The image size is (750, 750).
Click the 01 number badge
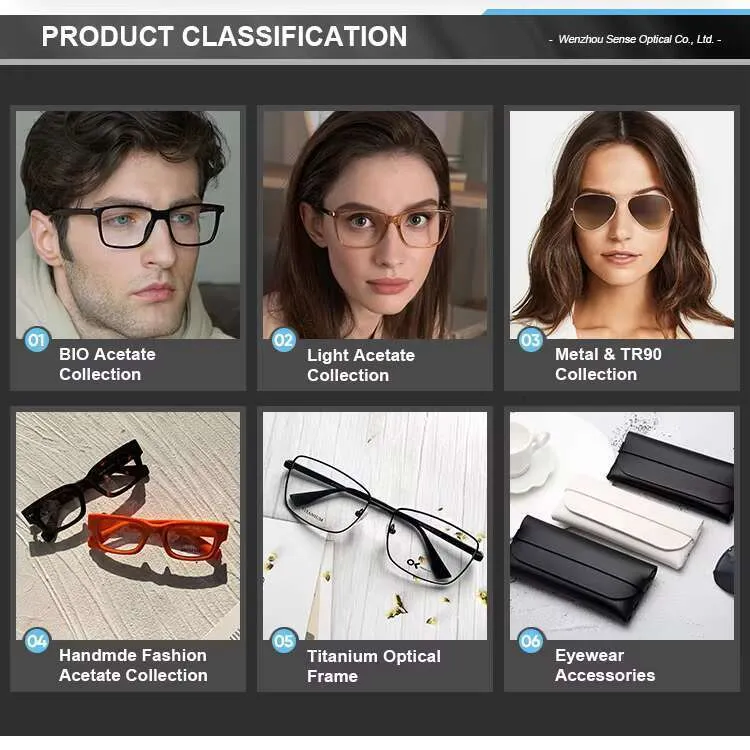37,340
